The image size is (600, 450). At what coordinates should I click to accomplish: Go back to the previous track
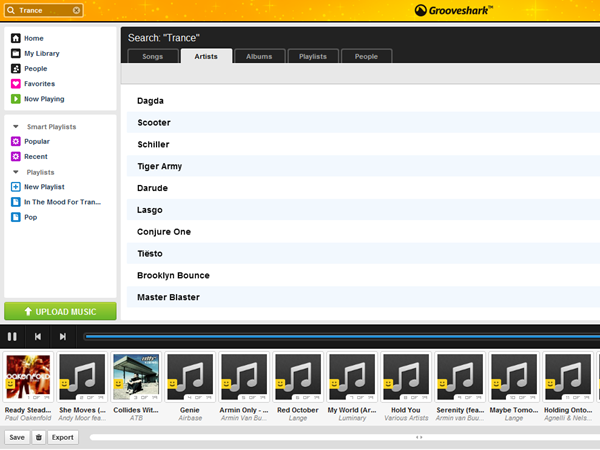38,337
